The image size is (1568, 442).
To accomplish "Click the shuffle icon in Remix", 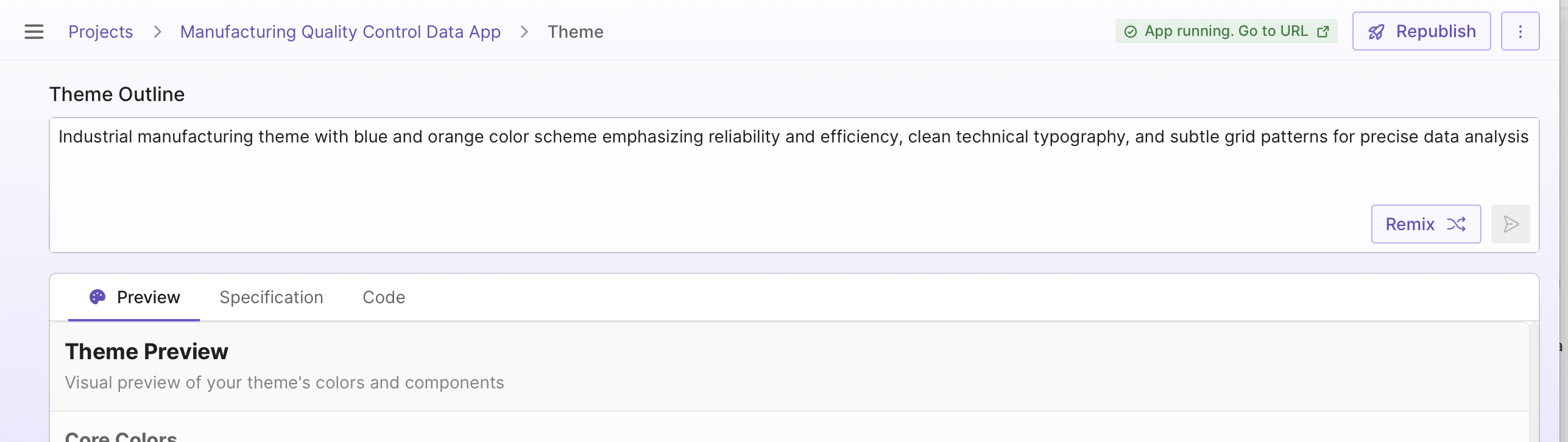I will (1456, 224).
